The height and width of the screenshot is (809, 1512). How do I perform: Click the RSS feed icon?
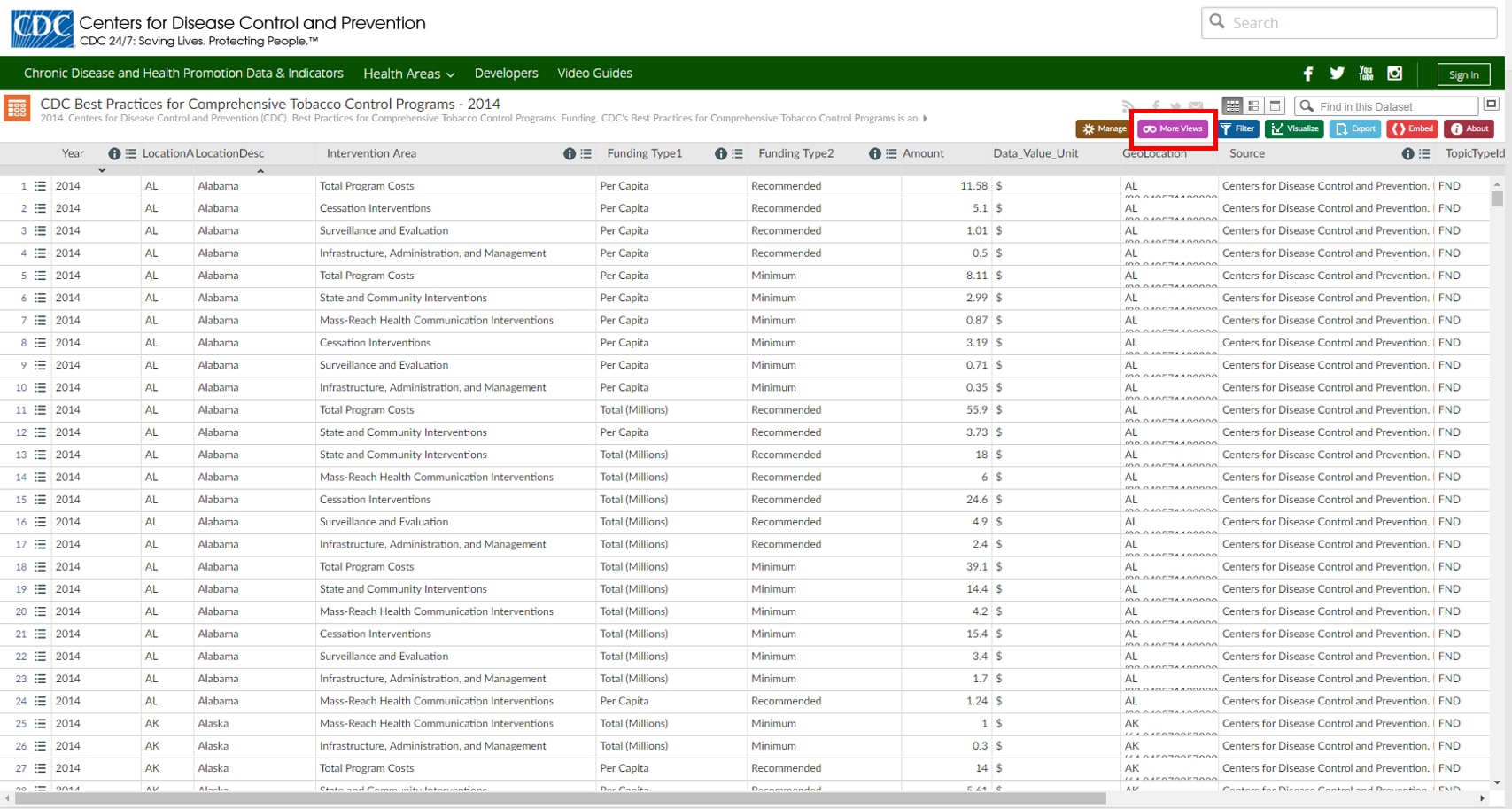click(x=1128, y=107)
